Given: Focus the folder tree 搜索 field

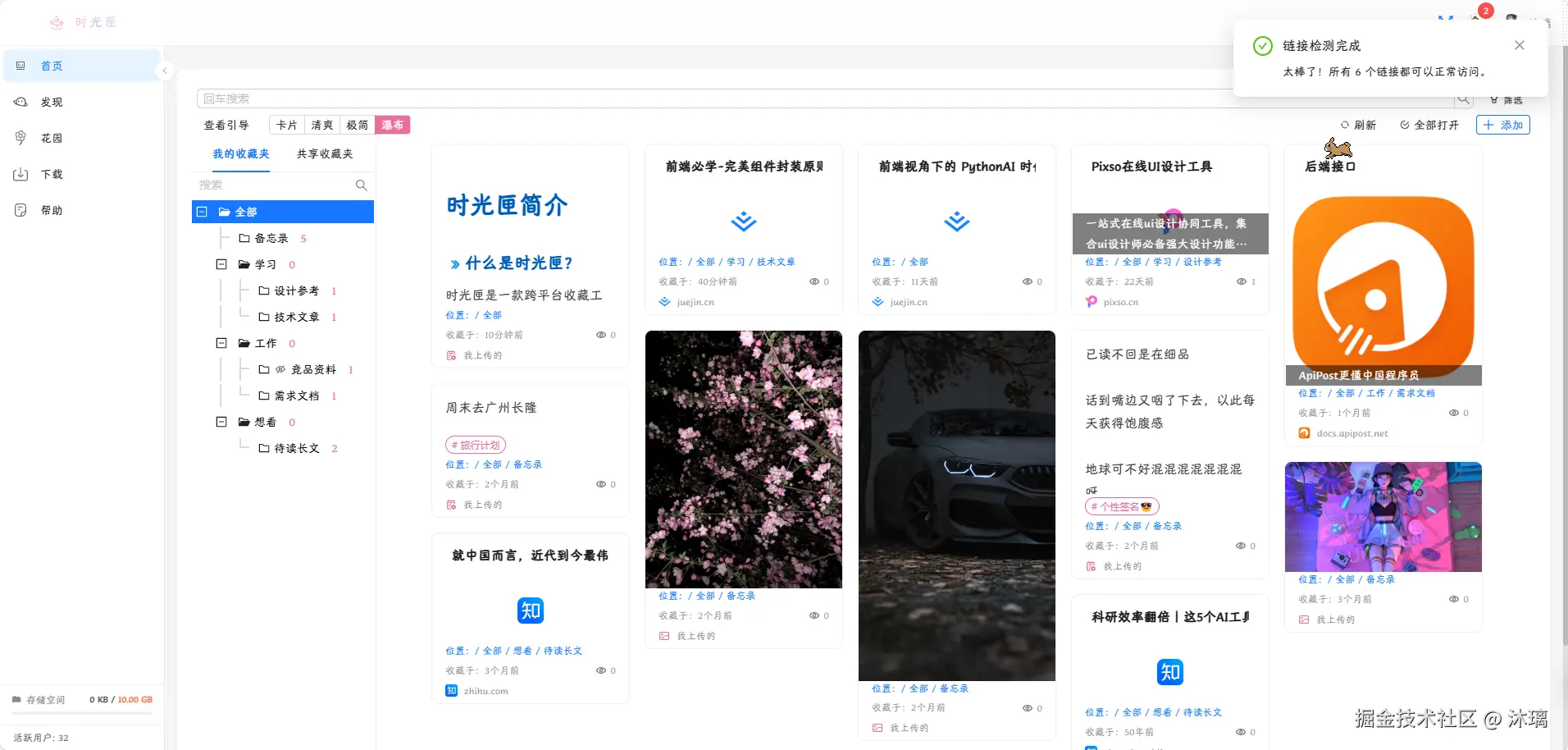Looking at the screenshot, I should point(276,185).
